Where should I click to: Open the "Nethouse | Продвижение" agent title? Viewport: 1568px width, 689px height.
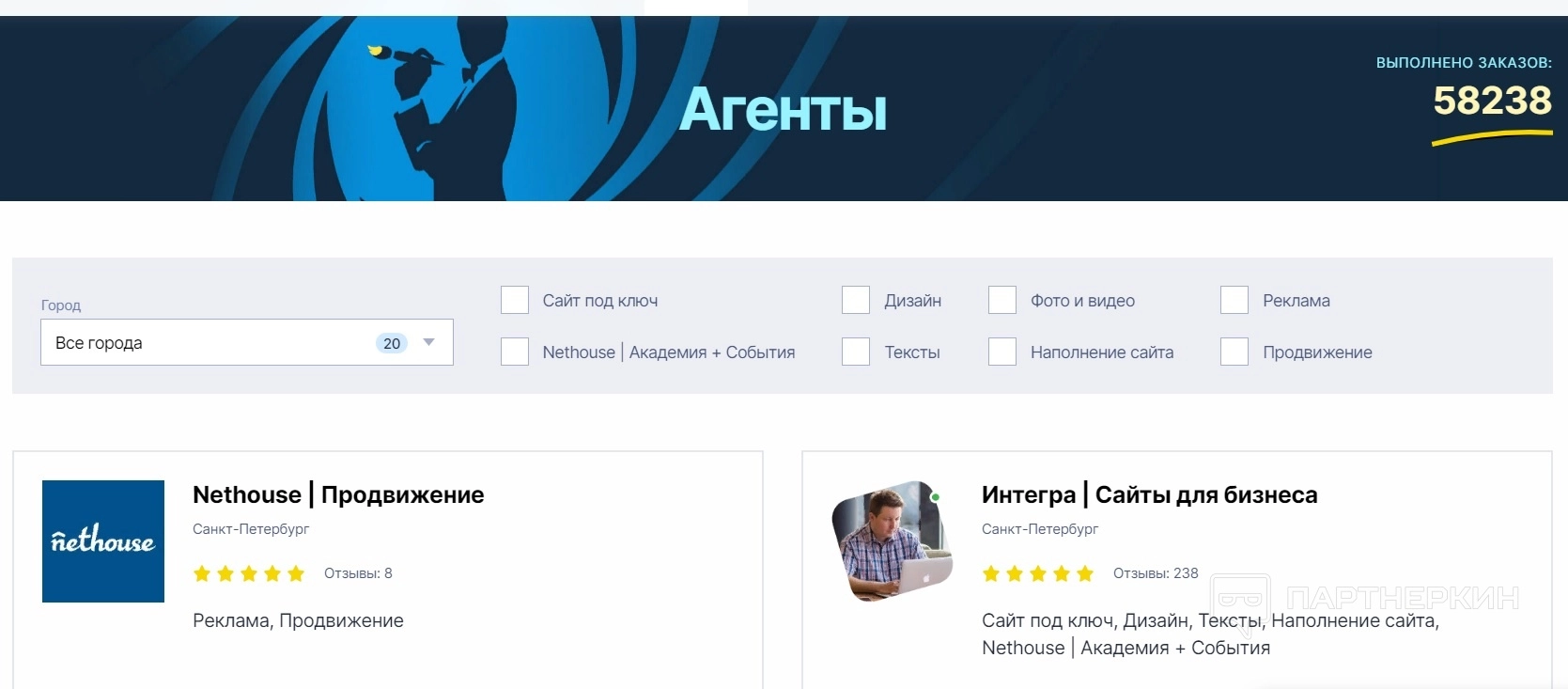(338, 494)
